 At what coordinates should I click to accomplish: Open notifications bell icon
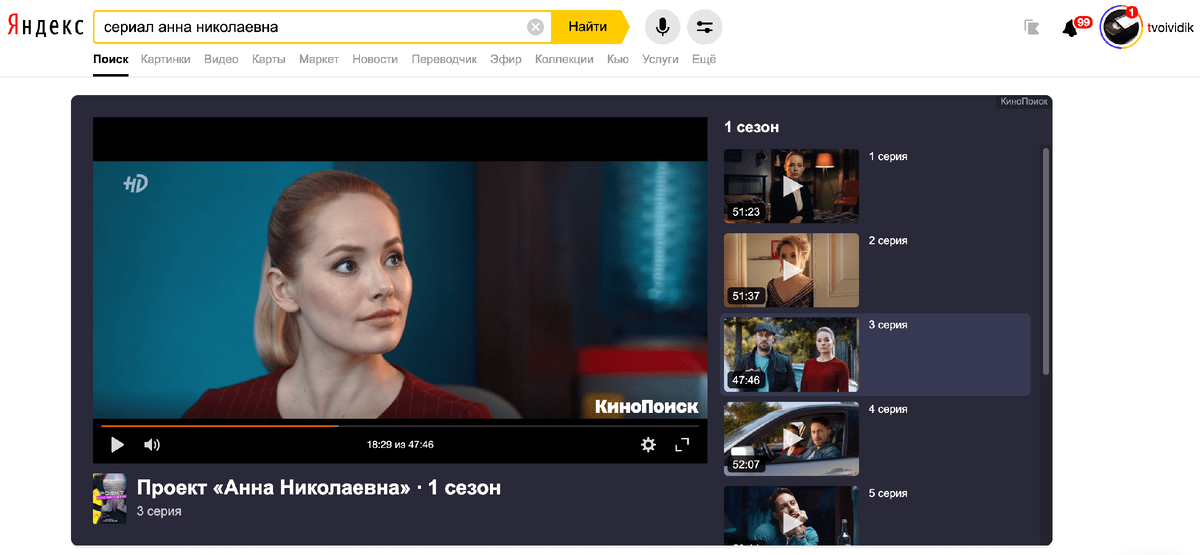click(1070, 28)
